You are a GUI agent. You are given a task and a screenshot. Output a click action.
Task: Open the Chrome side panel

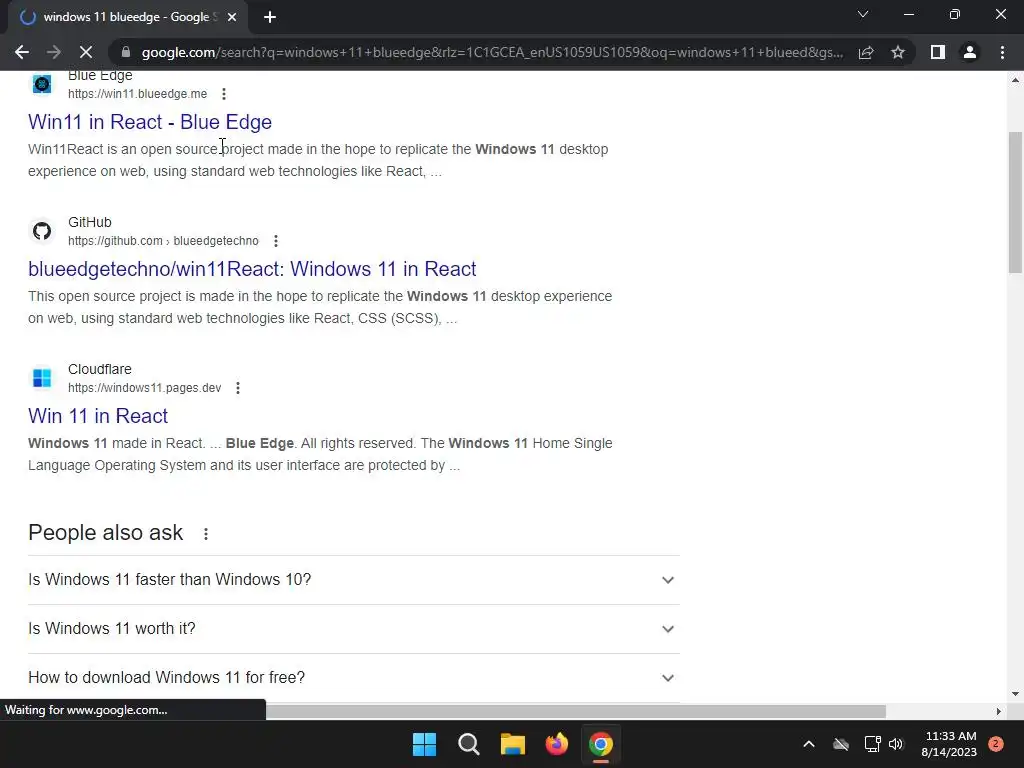click(938, 52)
